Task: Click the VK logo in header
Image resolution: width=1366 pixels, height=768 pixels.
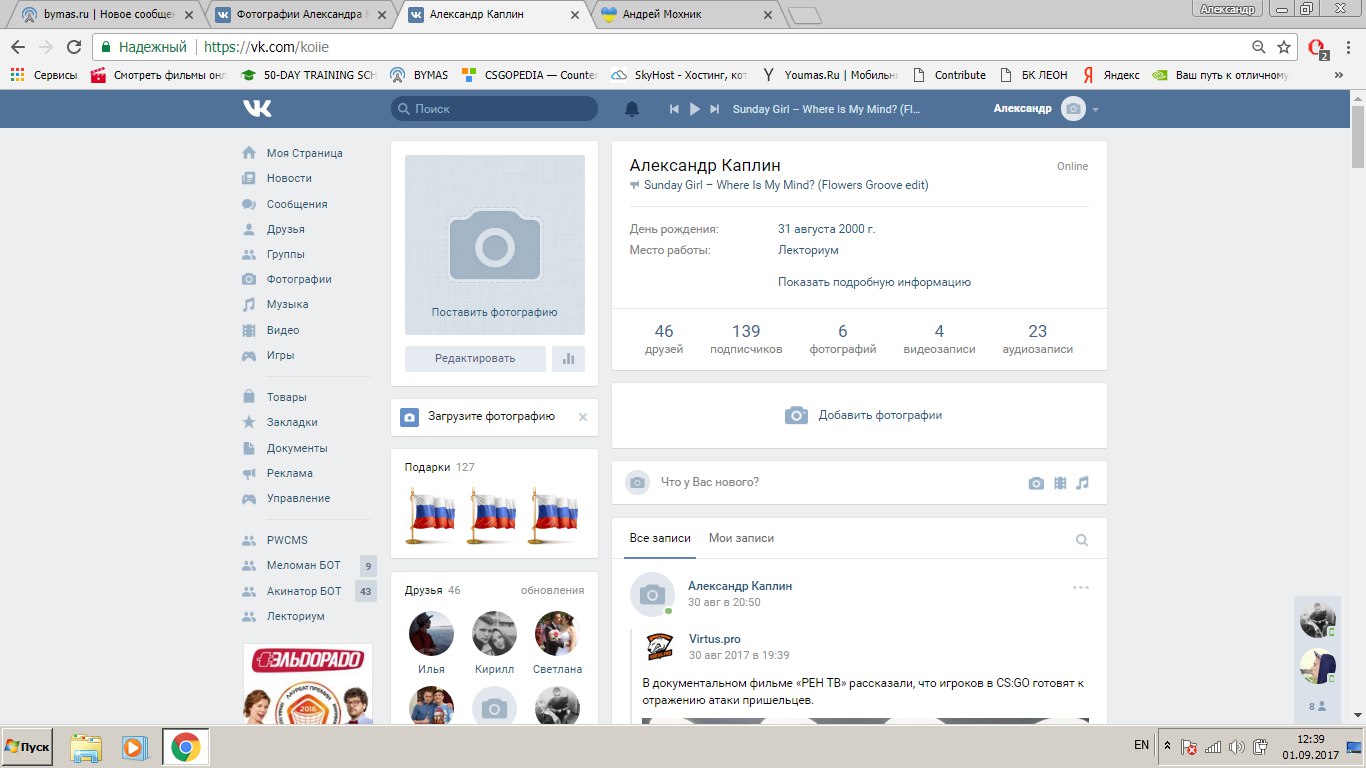Action: point(257,109)
